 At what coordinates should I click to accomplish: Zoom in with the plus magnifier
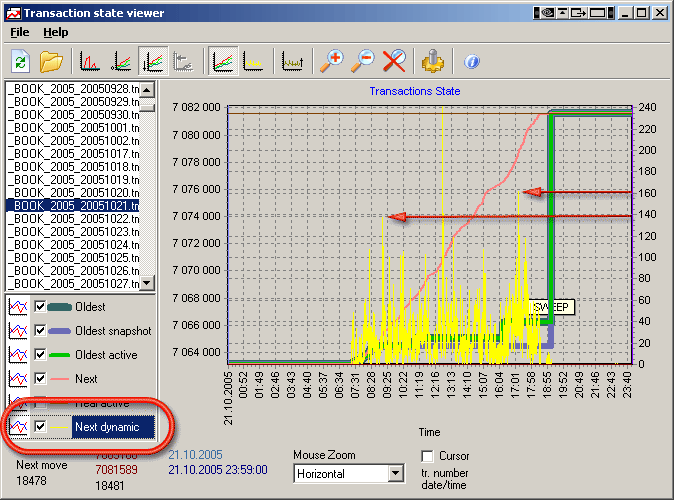[331, 61]
